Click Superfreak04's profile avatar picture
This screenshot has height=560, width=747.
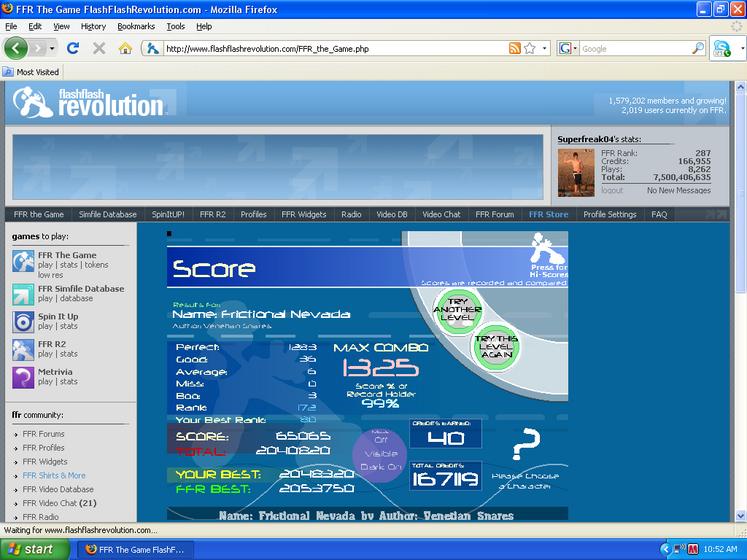click(x=576, y=173)
